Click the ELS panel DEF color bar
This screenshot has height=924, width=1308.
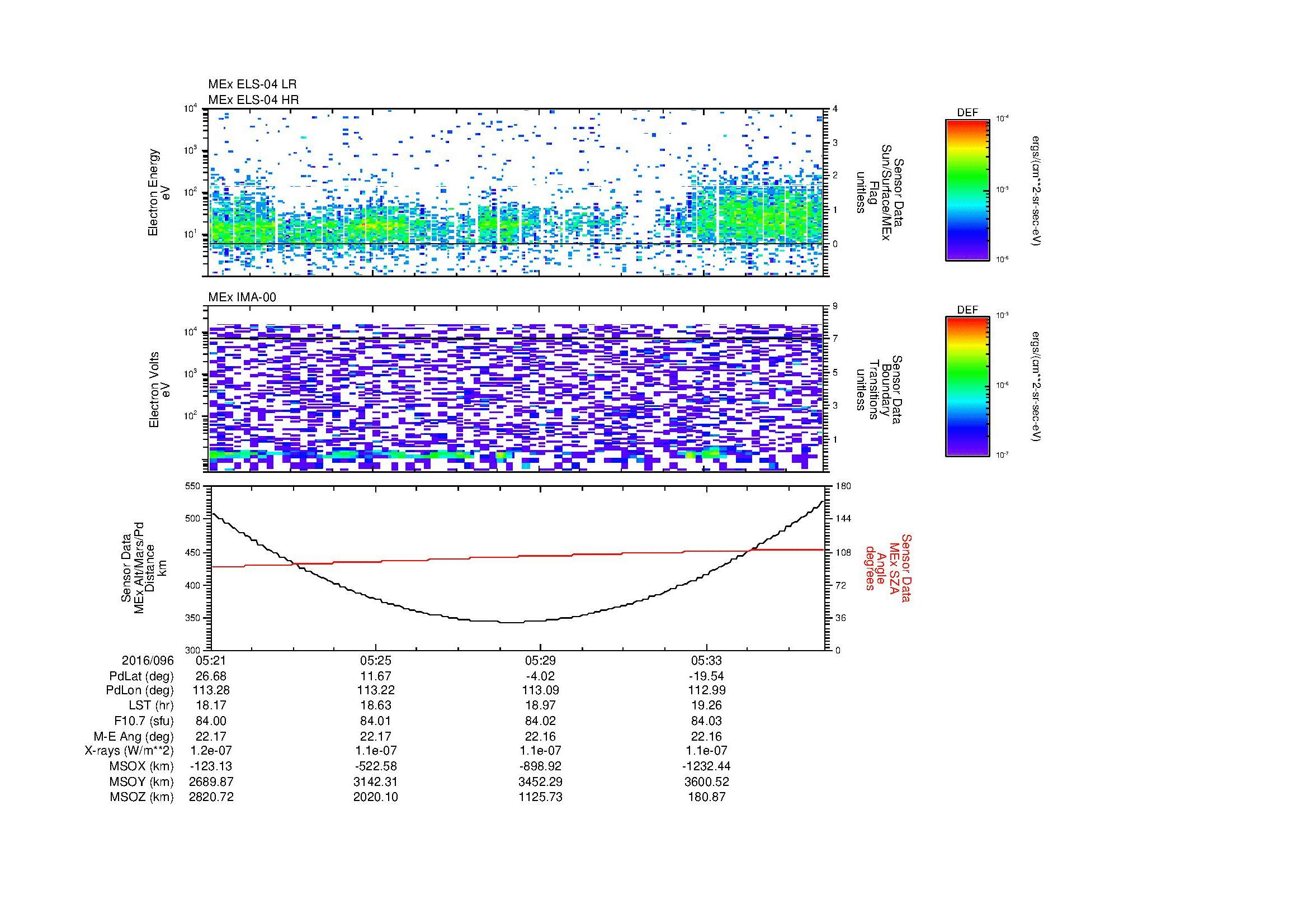pyautogui.click(x=967, y=189)
